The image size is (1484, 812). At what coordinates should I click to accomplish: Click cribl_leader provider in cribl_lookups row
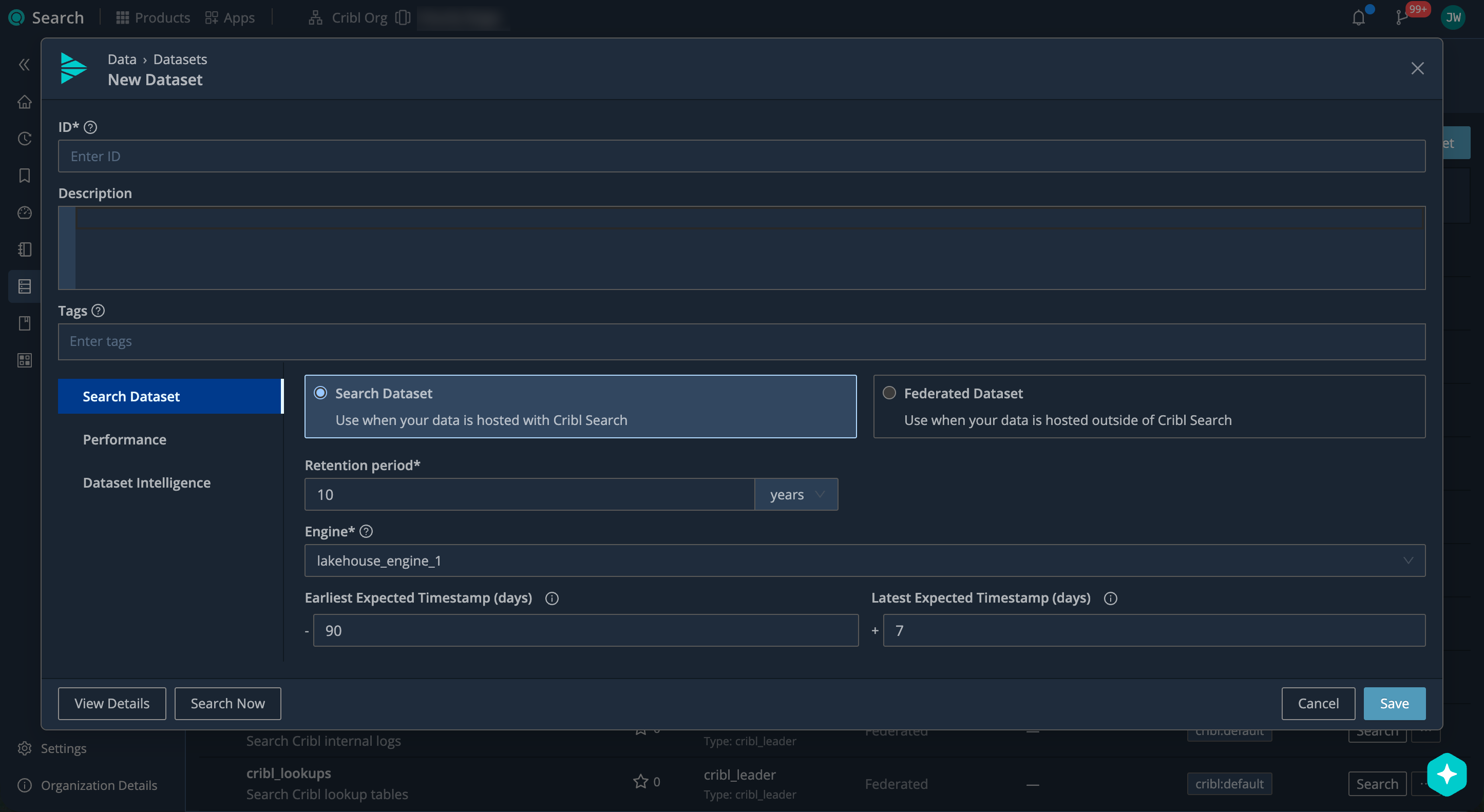coord(740,775)
